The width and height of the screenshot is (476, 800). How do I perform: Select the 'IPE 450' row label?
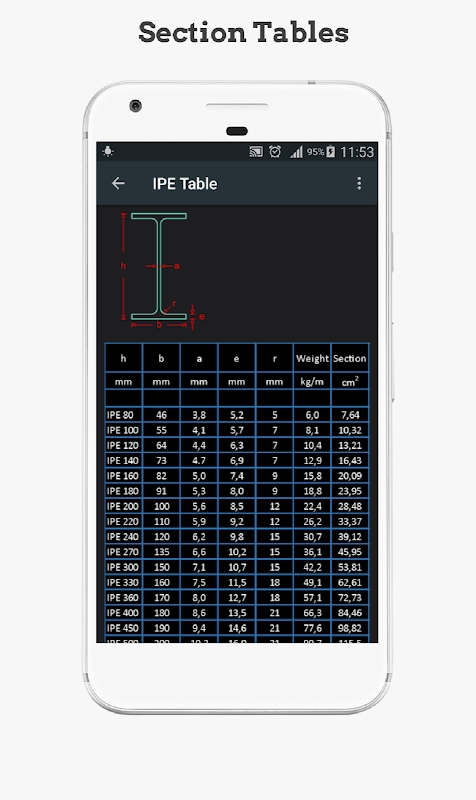click(122, 628)
